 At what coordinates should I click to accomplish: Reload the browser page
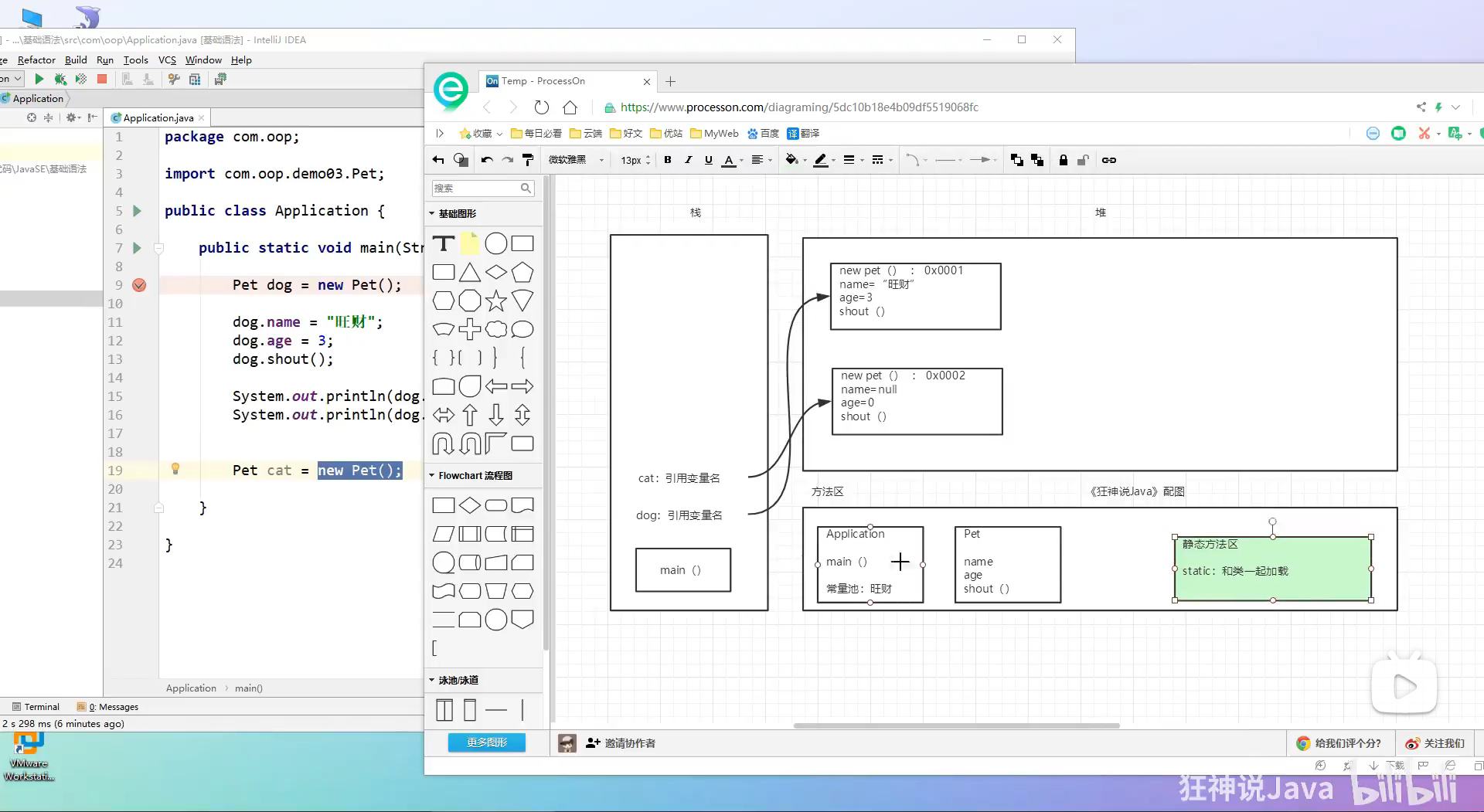coord(542,107)
